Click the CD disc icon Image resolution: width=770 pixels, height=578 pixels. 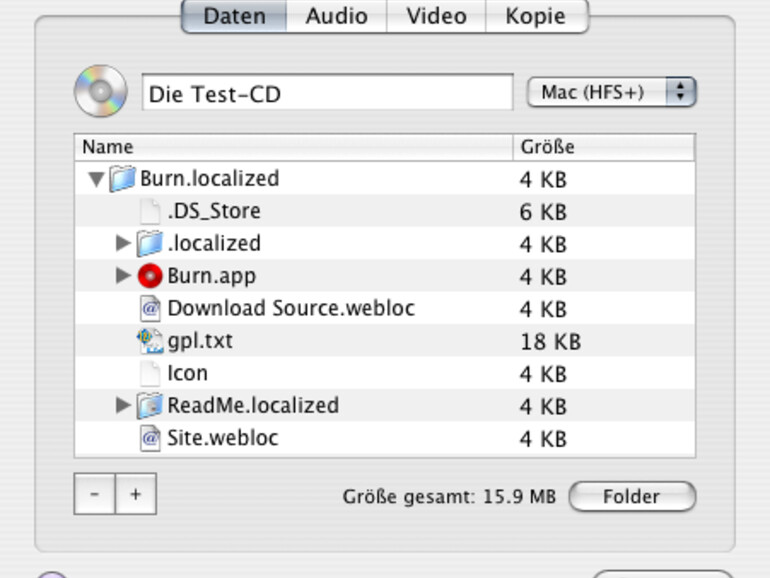click(100, 92)
